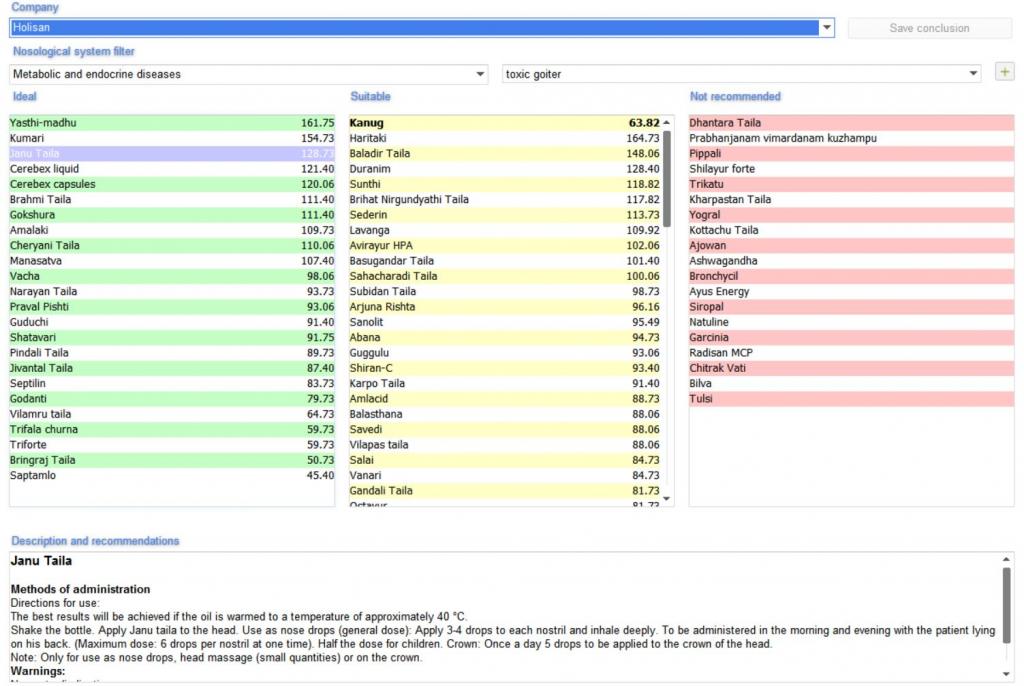Select the Amalaki row
The image size is (1024, 686).
[172, 230]
